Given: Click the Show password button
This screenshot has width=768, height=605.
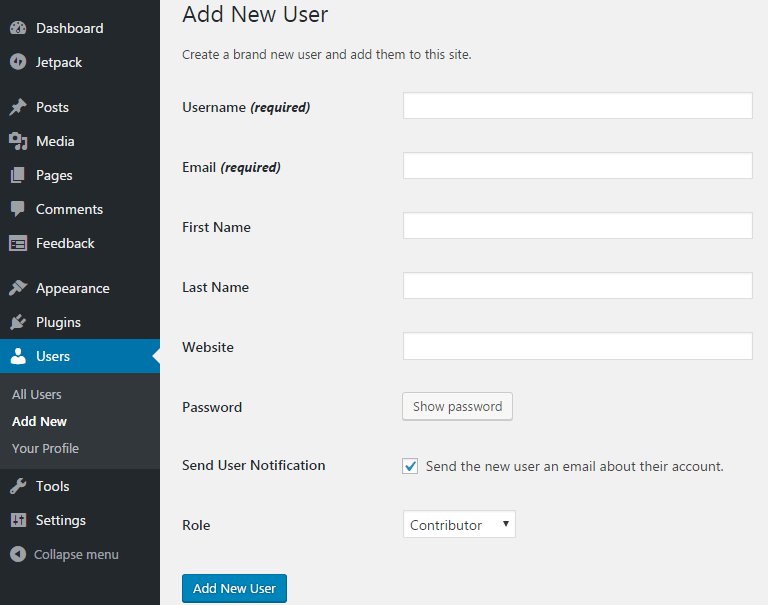Looking at the screenshot, I should pyautogui.click(x=457, y=406).
